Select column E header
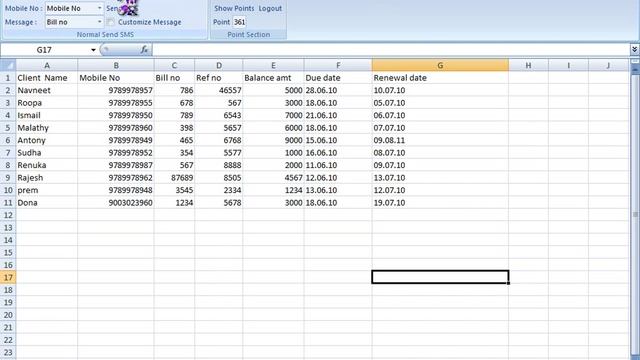Viewport: 640px width, 360px height. coord(273,65)
